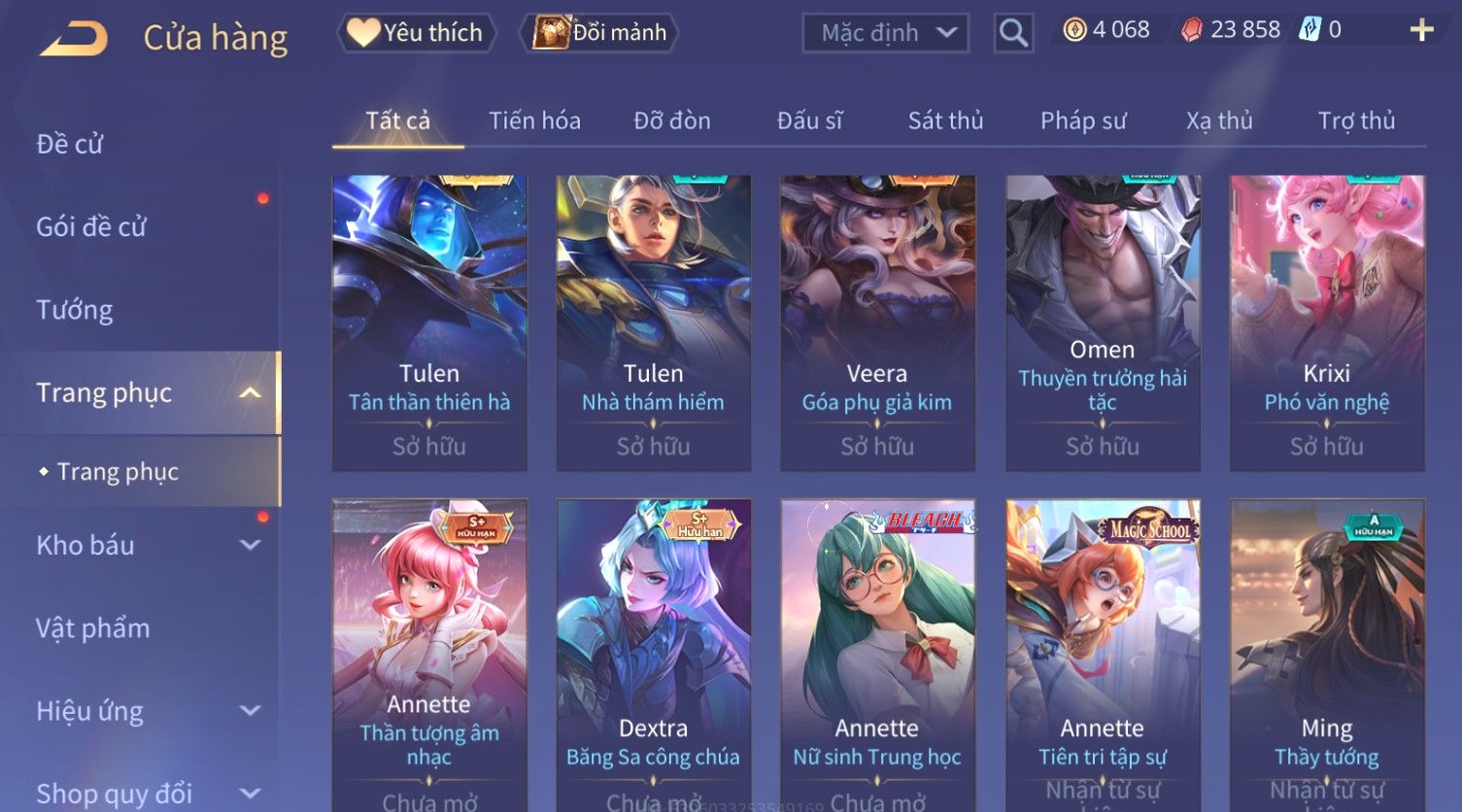Open the search magnifier icon
1462x812 pixels.
point(1013,34)
